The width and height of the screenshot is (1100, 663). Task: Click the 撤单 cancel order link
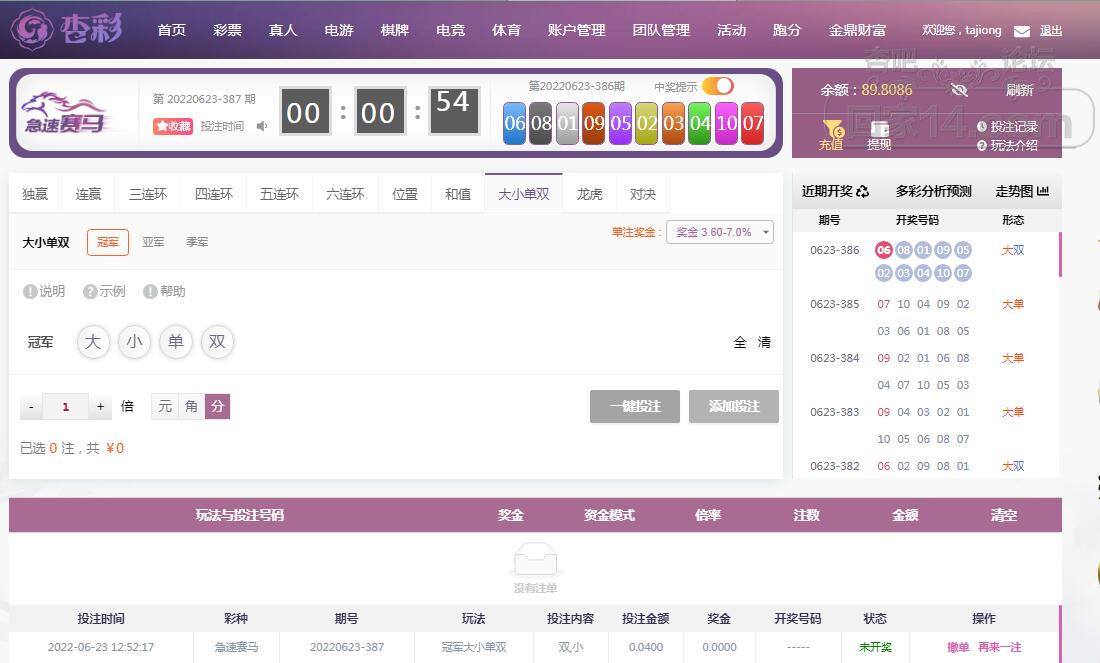pos(958,647)
